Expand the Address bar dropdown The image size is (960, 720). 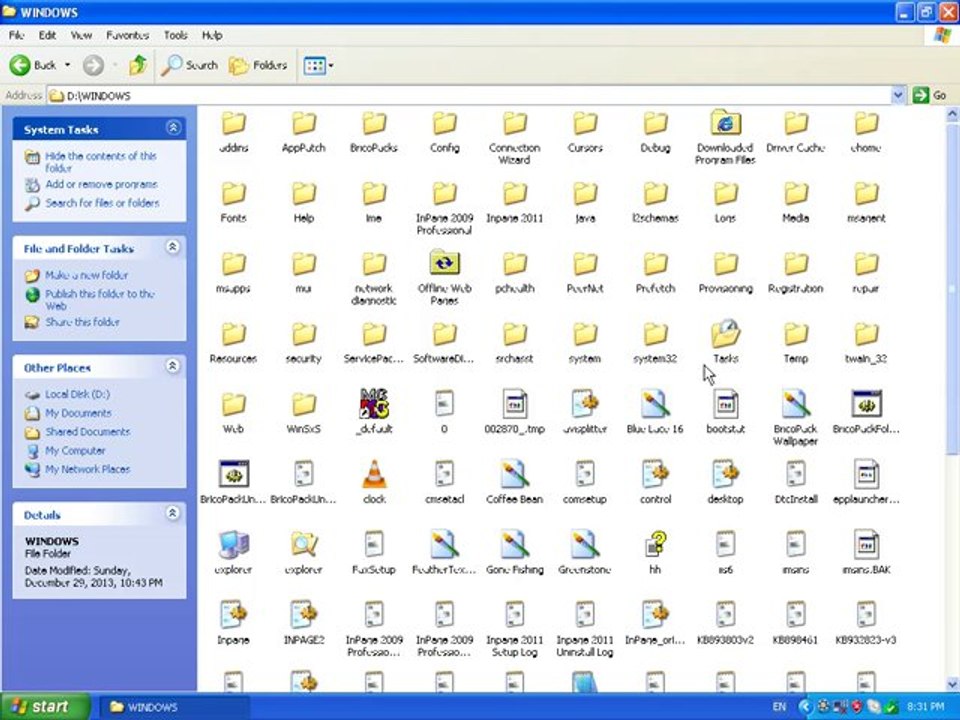click(x=898, y=96)
